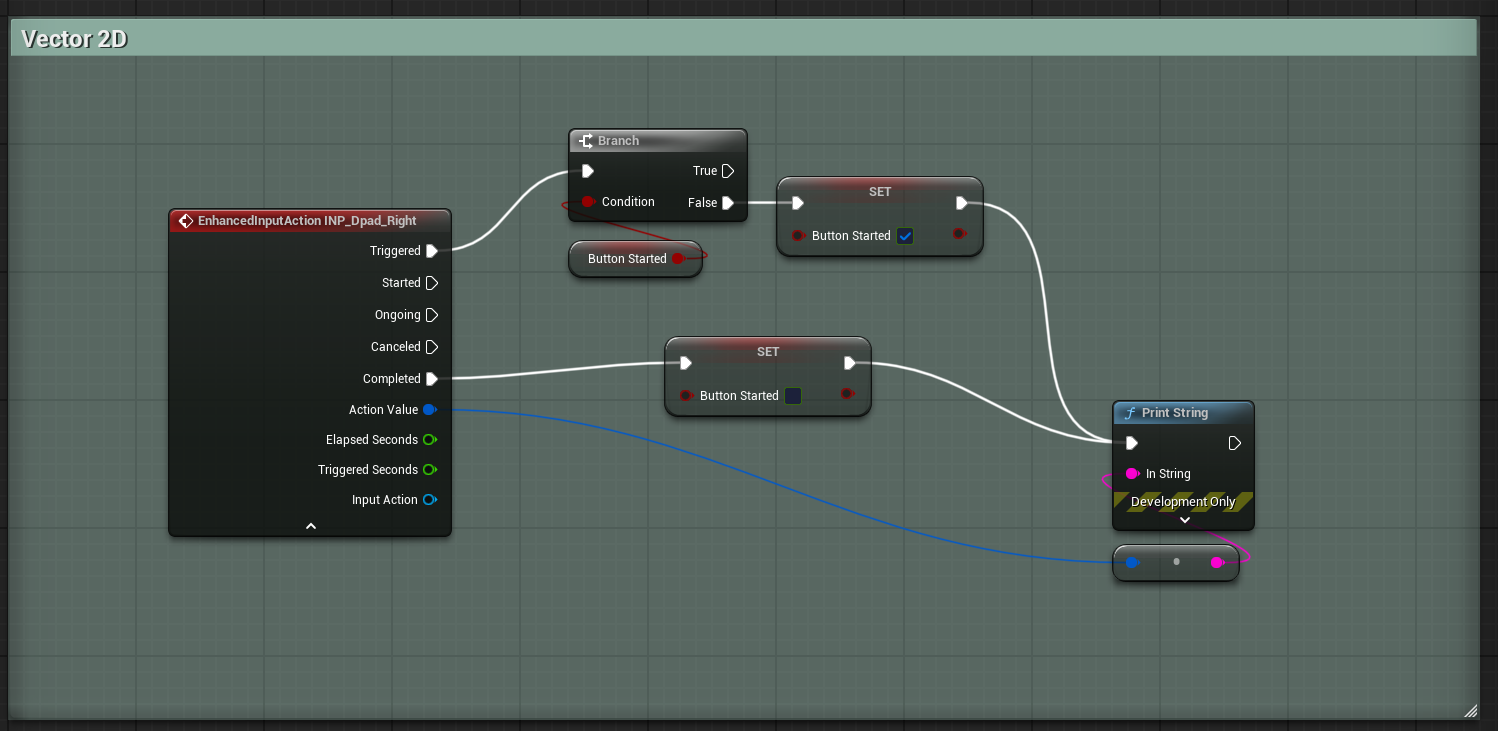Viewport: 1498px width, 731px height.
Task: Click the green Elapsed Seconds pin
Action: coord(429,440)
